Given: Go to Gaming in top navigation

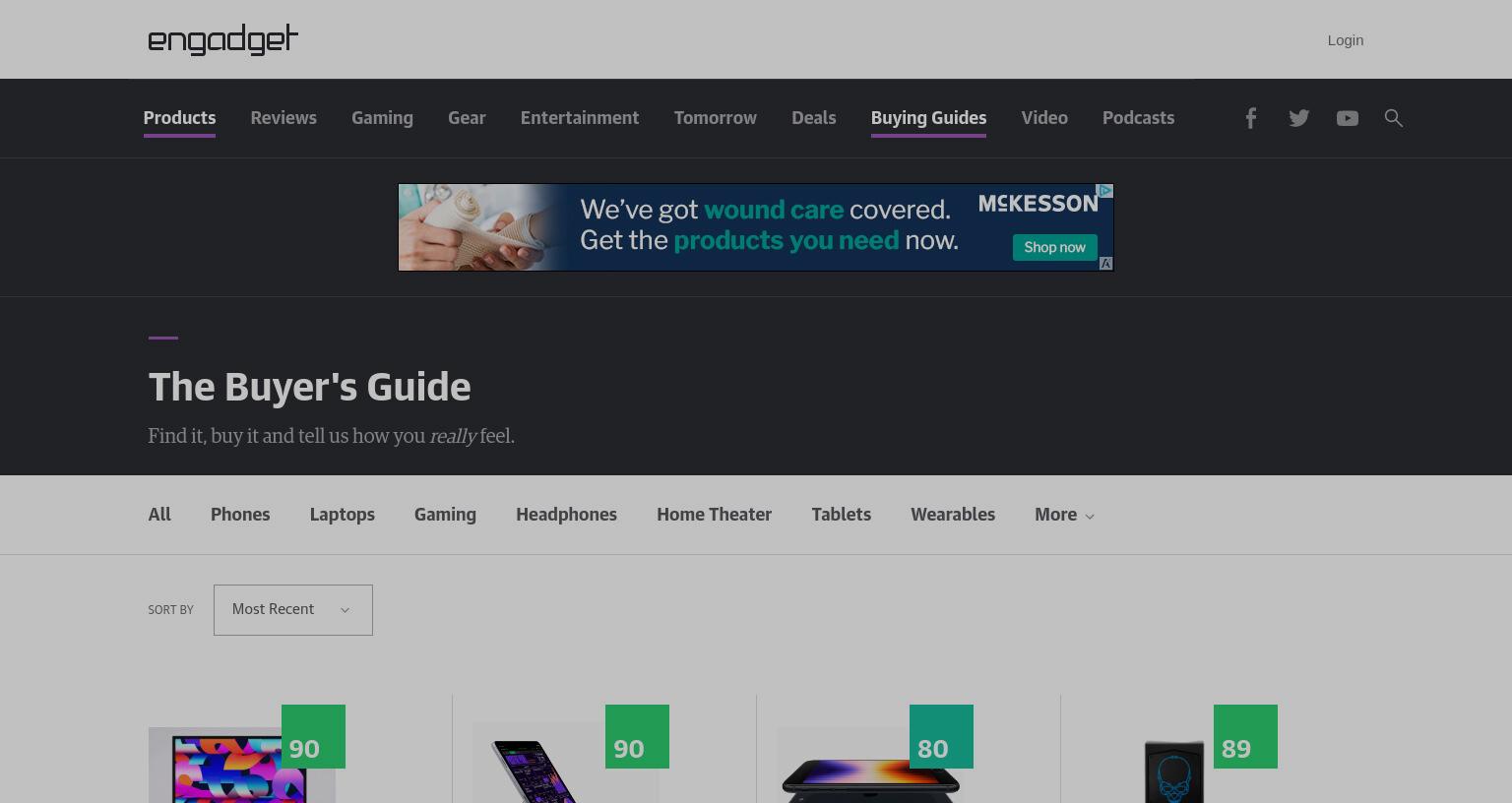Looking at the screenshot, I should tap(382, 118).
